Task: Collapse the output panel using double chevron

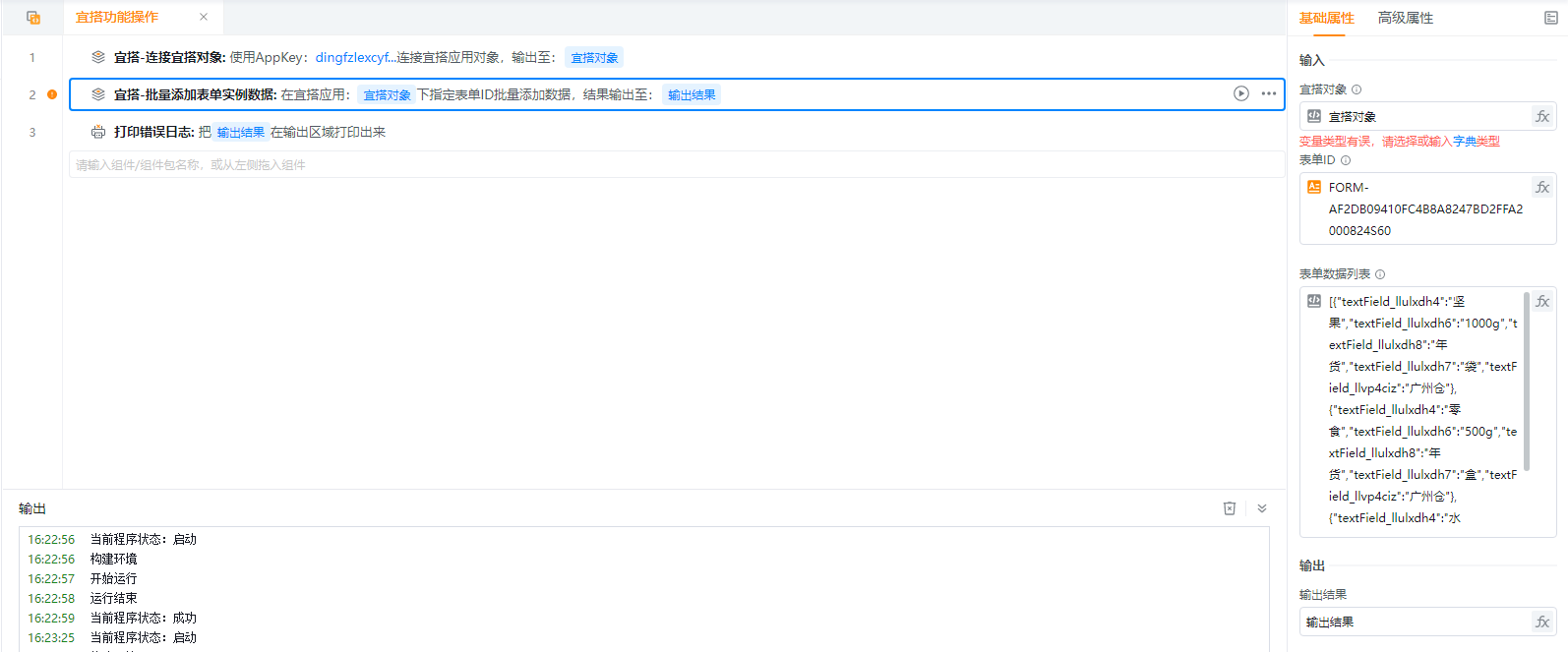Action: click(1262, 508)
